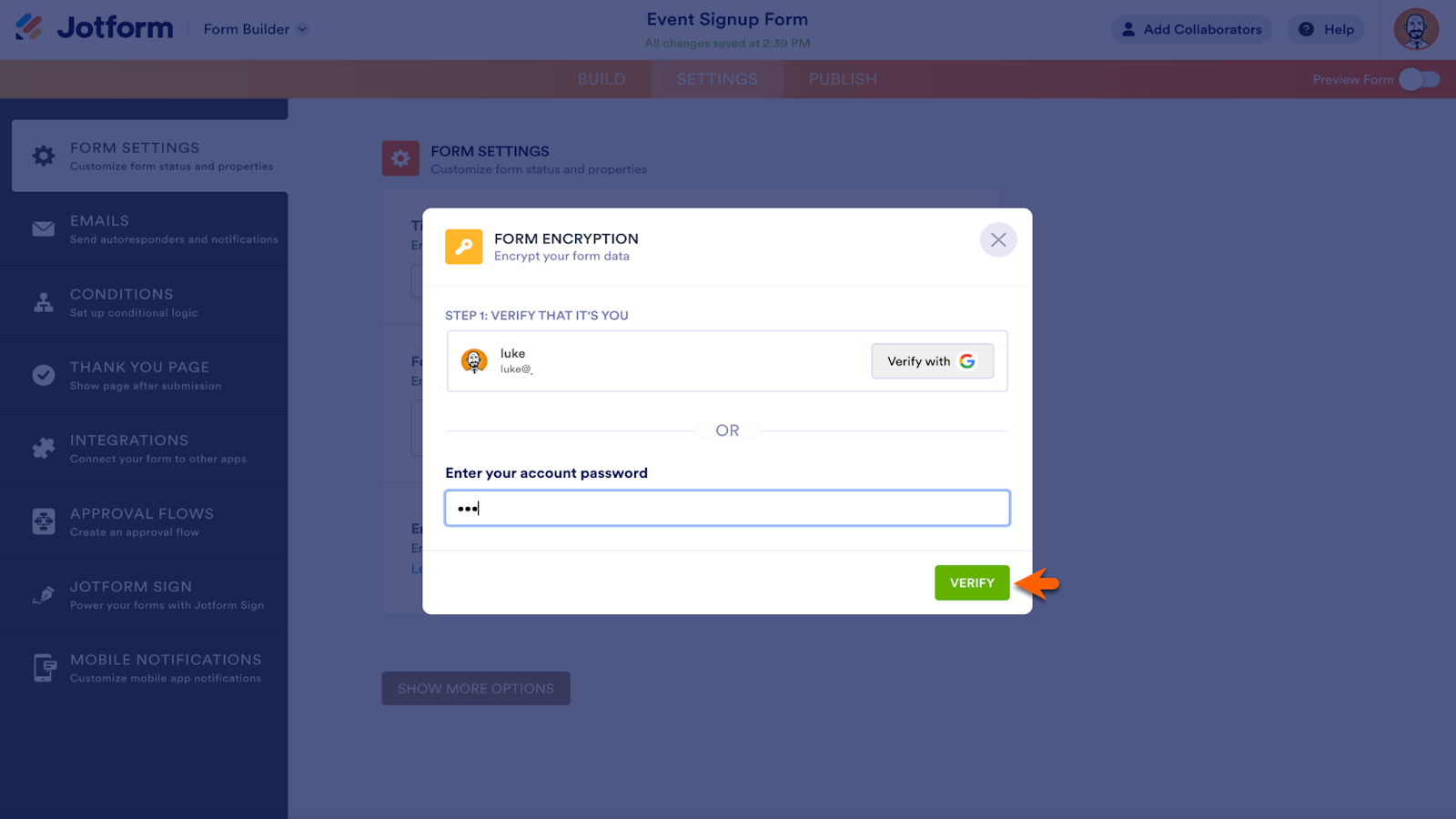Click the Emails envelope icon
The width and height of the screenshot is (1456, 819).
click(x=44, y=229)
